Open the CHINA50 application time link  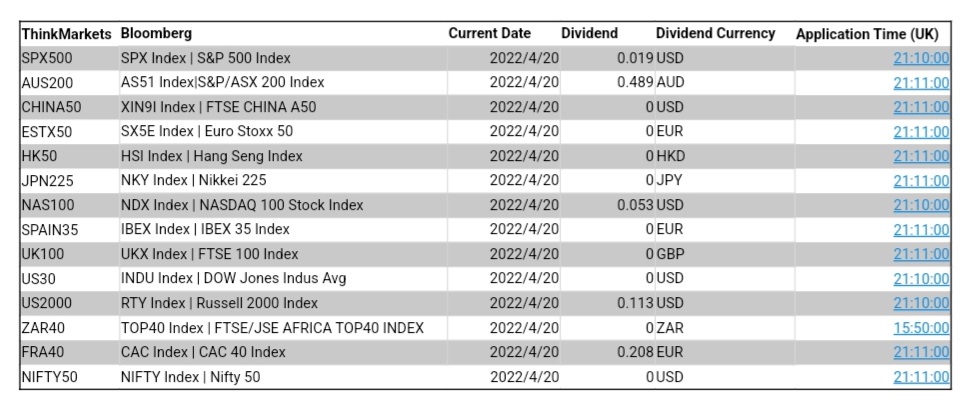point(921,107)
